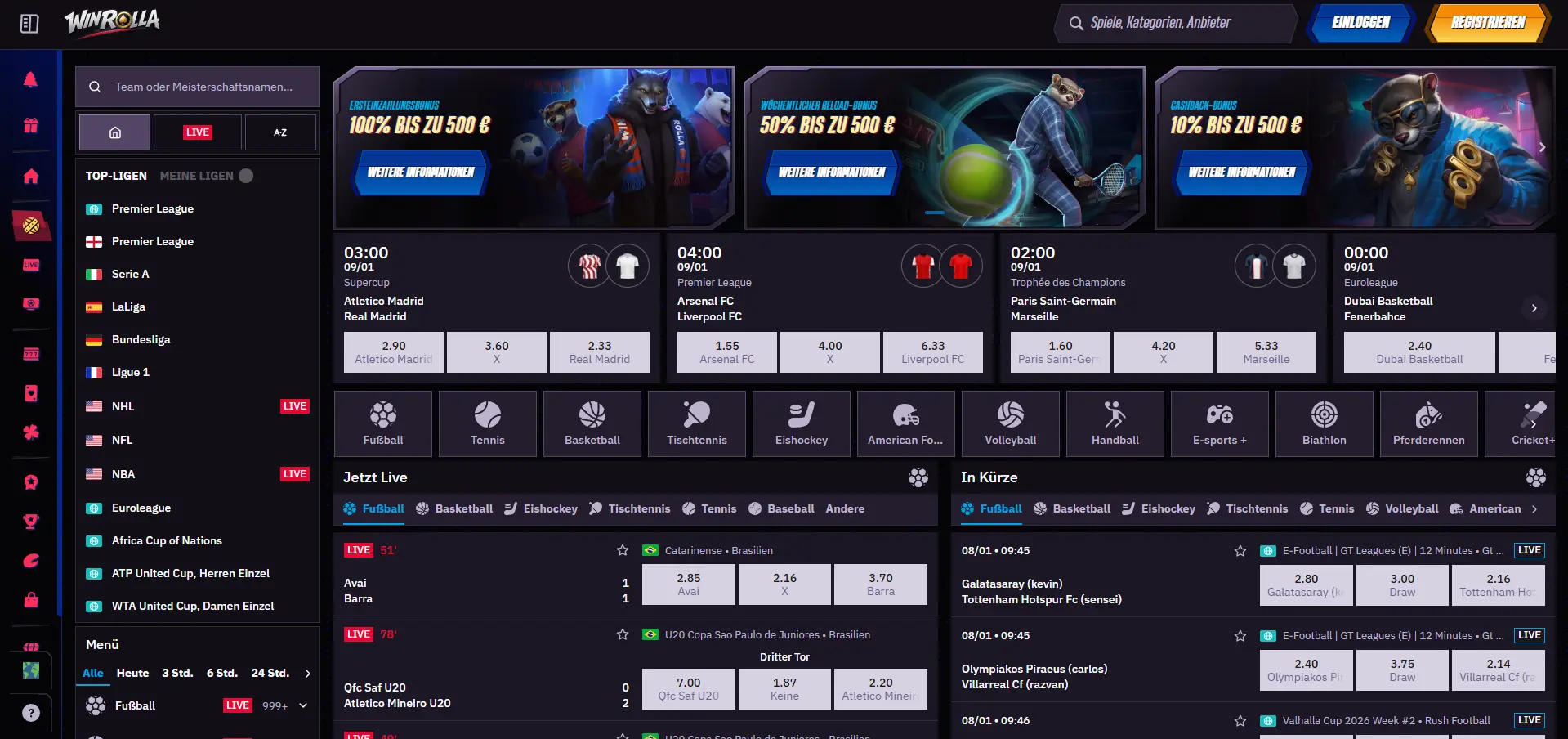This screenshot has height=739, width=1568.
Task: Collapse the sidebar with the top-left panel icon
Action: pos(29,24)
